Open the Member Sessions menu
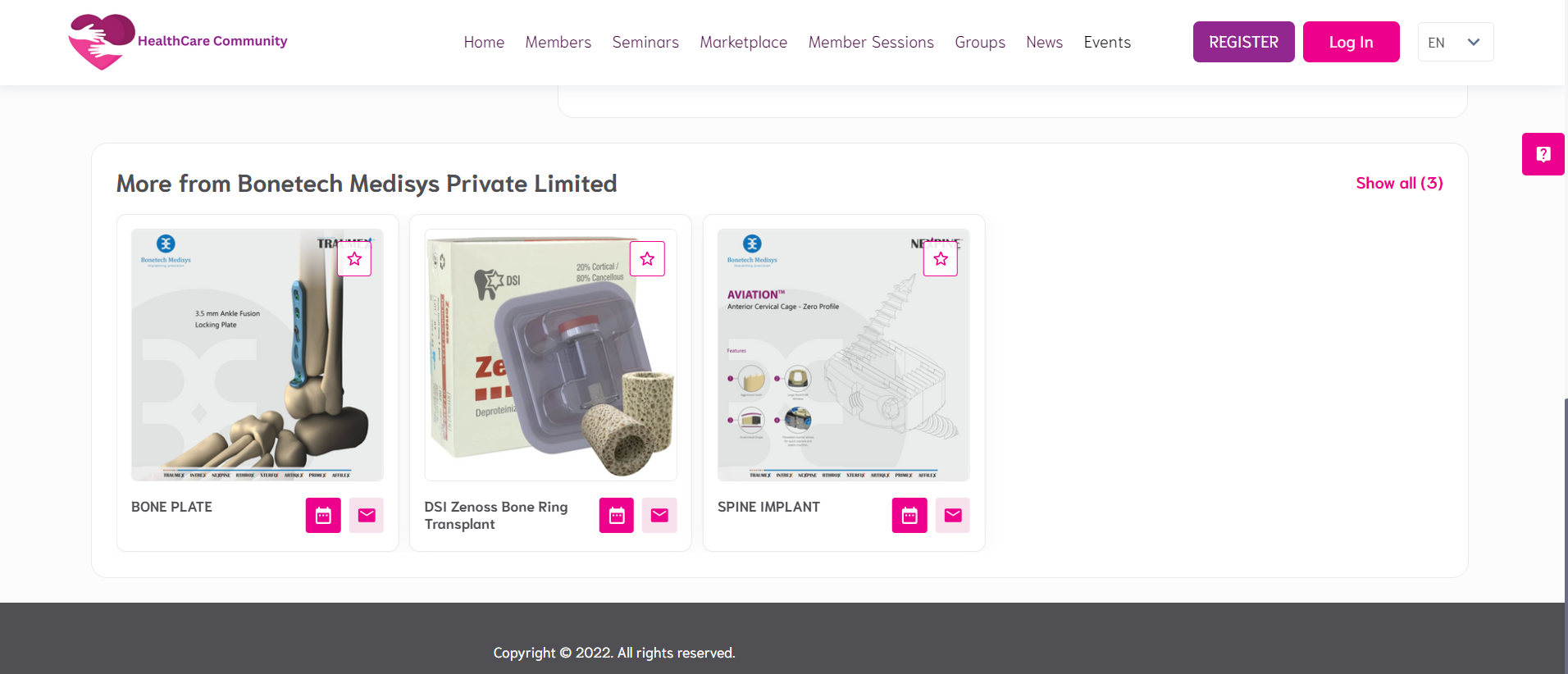1568x674 pixels. [871, 43]
